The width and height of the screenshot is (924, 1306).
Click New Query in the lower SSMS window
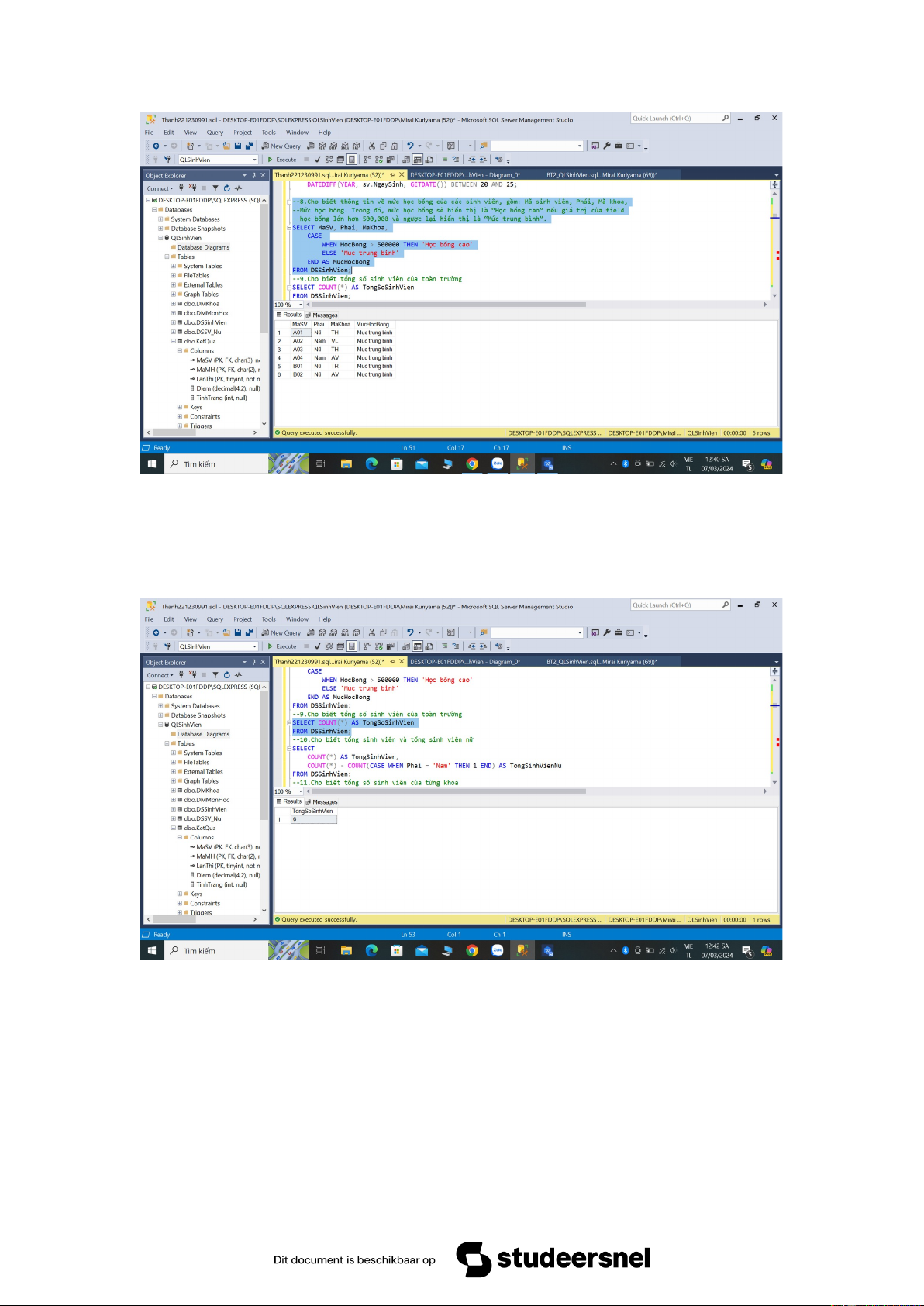pyautogui.click(x=281, y=632)
